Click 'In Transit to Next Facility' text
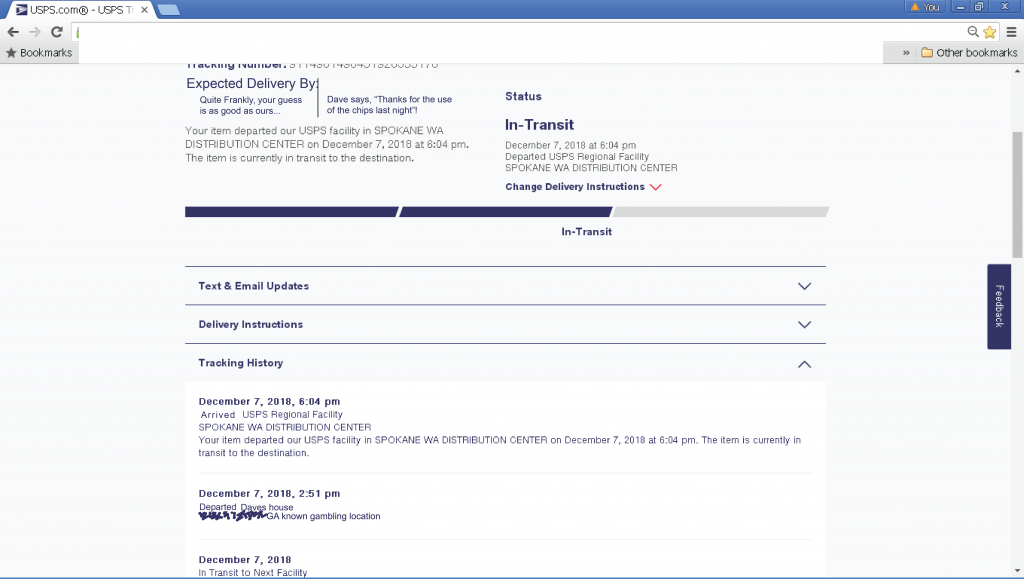This screenshot has width=1024, height=579. click(x=253, y=572)
